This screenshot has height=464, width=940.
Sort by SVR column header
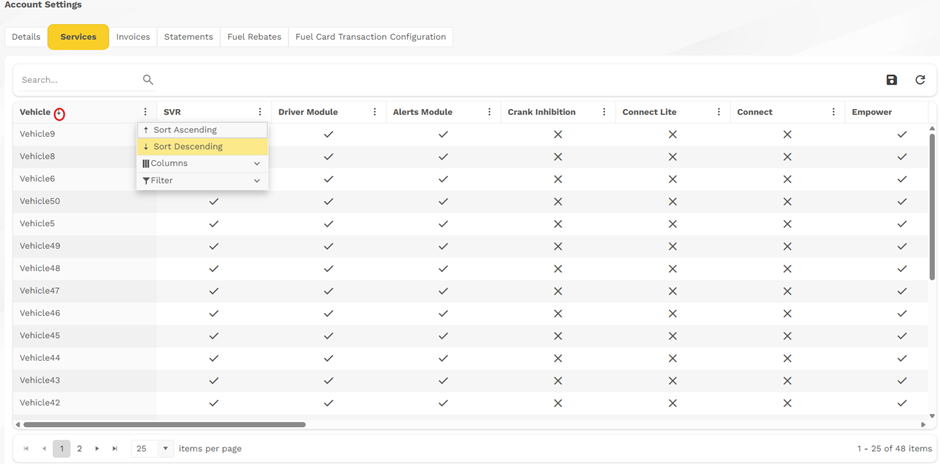[x=172, y=112]
